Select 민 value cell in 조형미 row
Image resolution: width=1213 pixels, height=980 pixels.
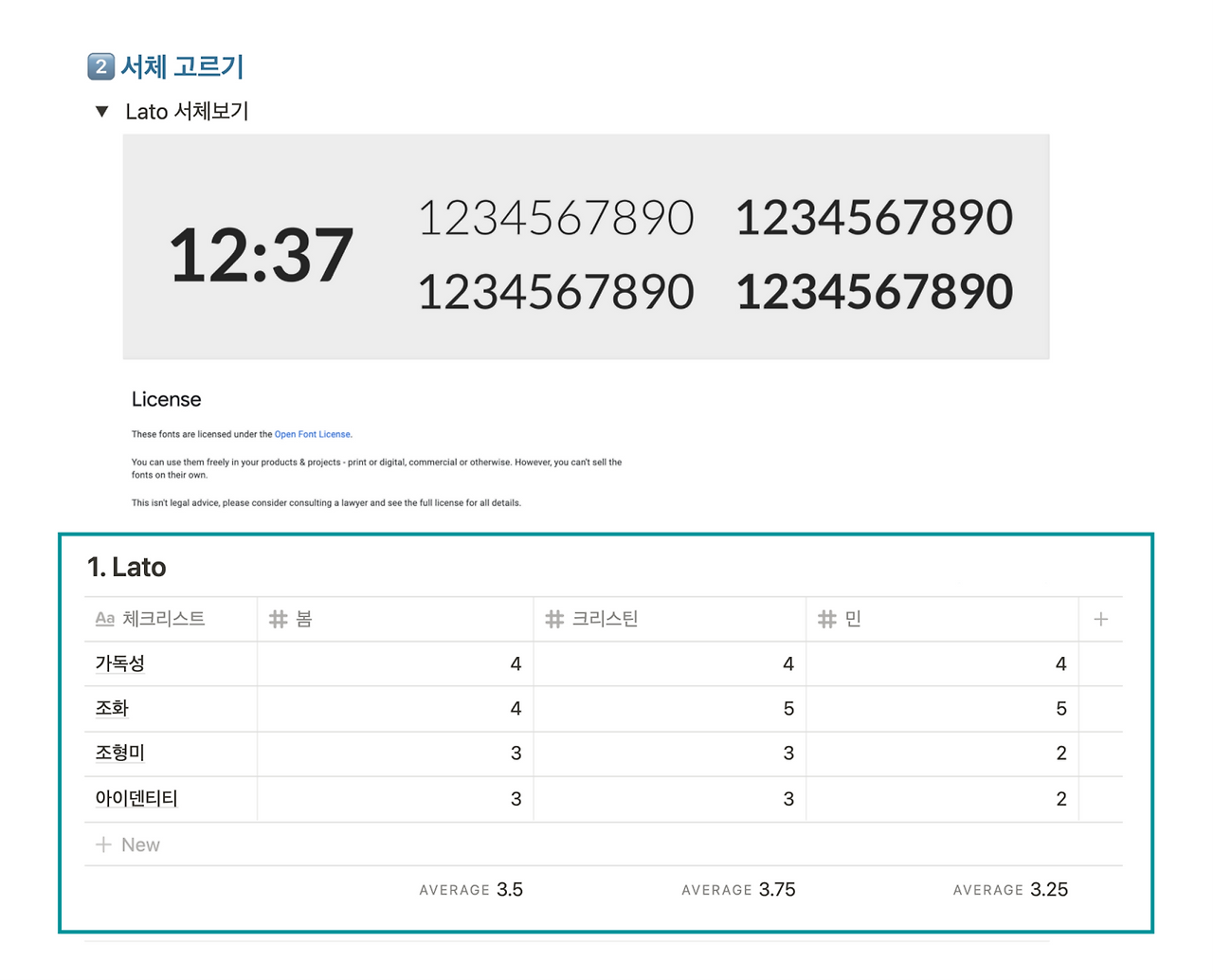click(943, 753)
